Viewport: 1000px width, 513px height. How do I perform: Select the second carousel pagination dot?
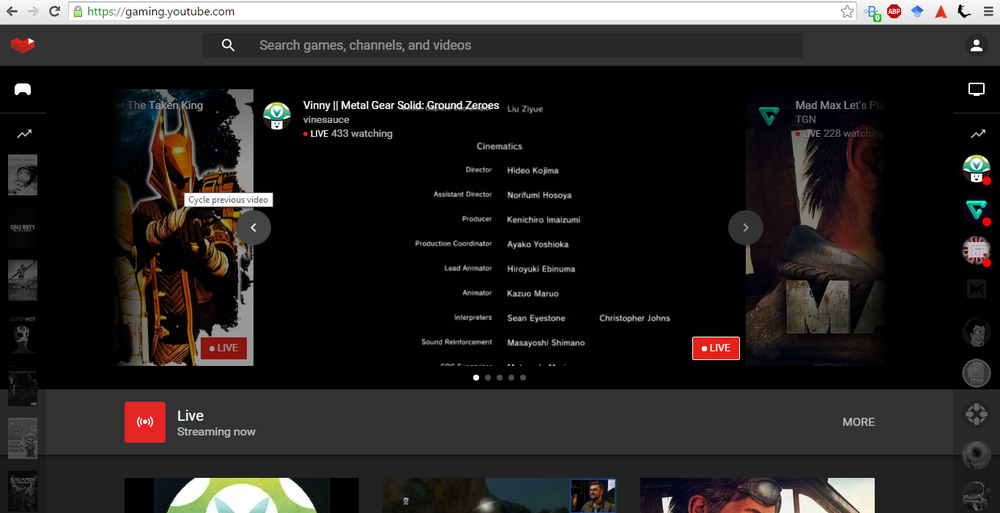(487, 378)
